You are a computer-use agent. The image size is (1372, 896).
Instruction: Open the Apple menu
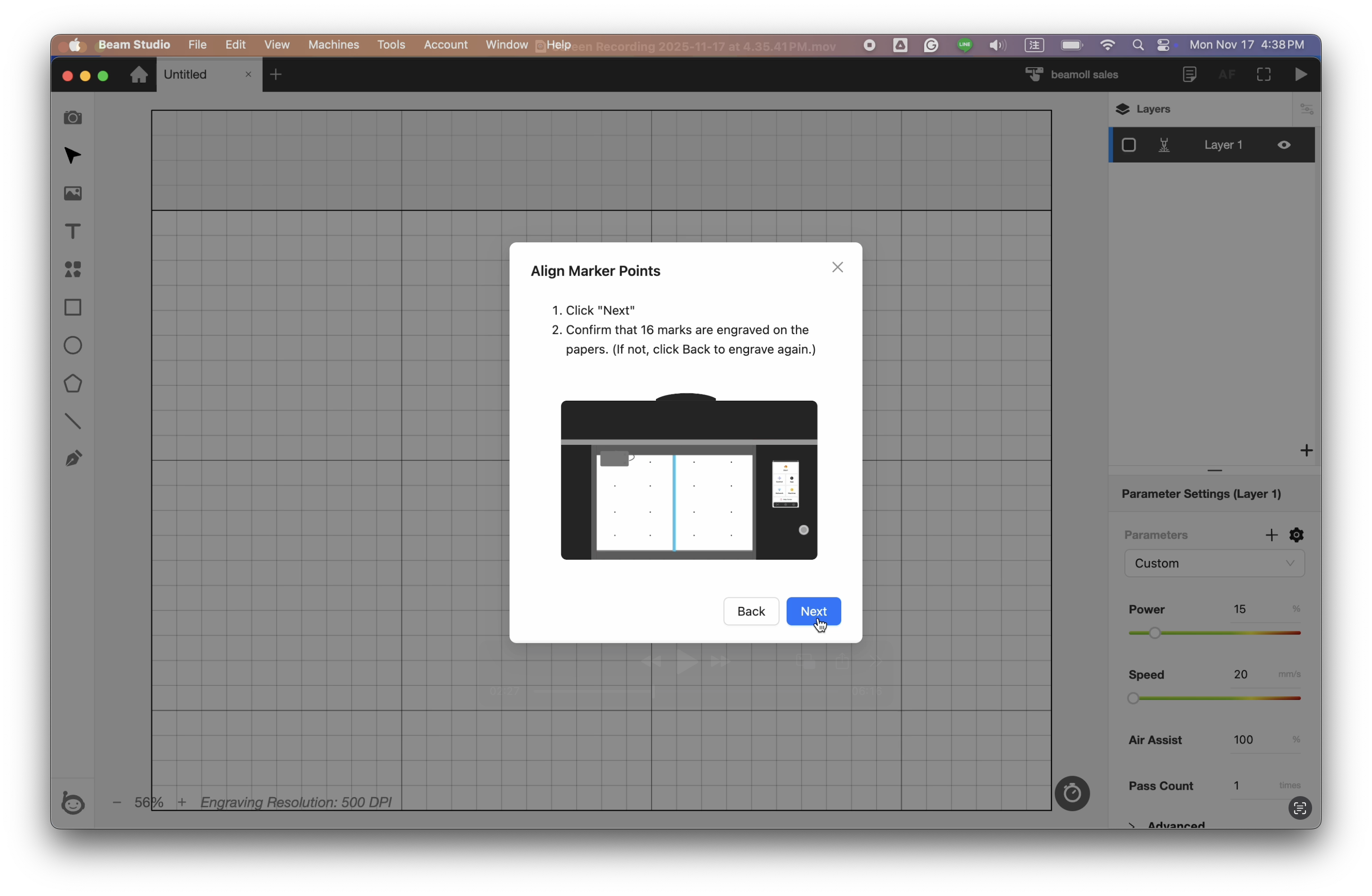[x=75, y=45]
